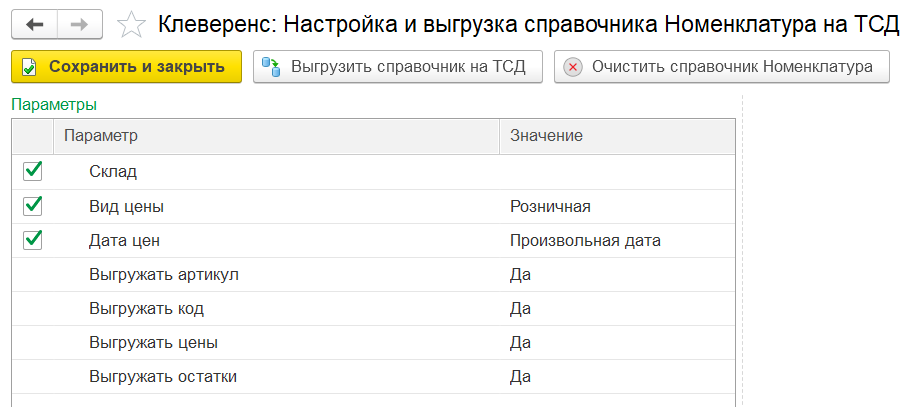
Task: Uncheck the Склад parameter checkbox
Action: [x=33, y=171]
